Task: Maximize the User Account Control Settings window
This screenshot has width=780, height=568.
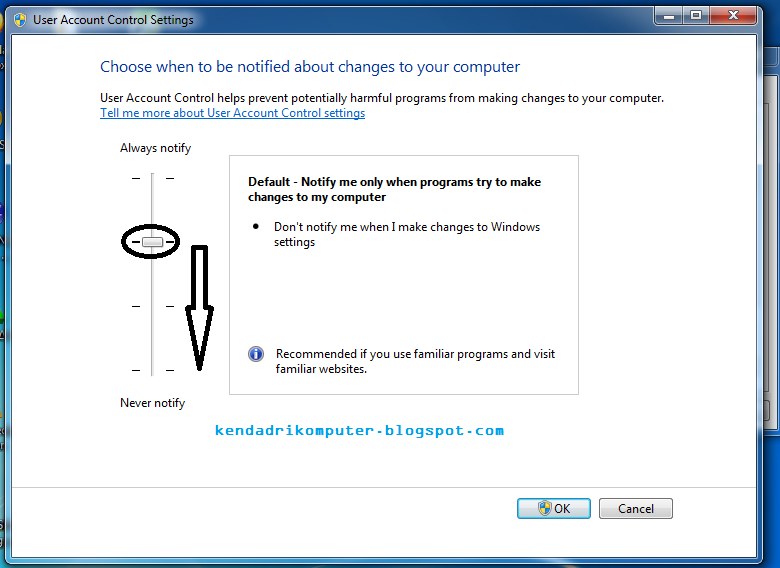Action: click(696, 16)
